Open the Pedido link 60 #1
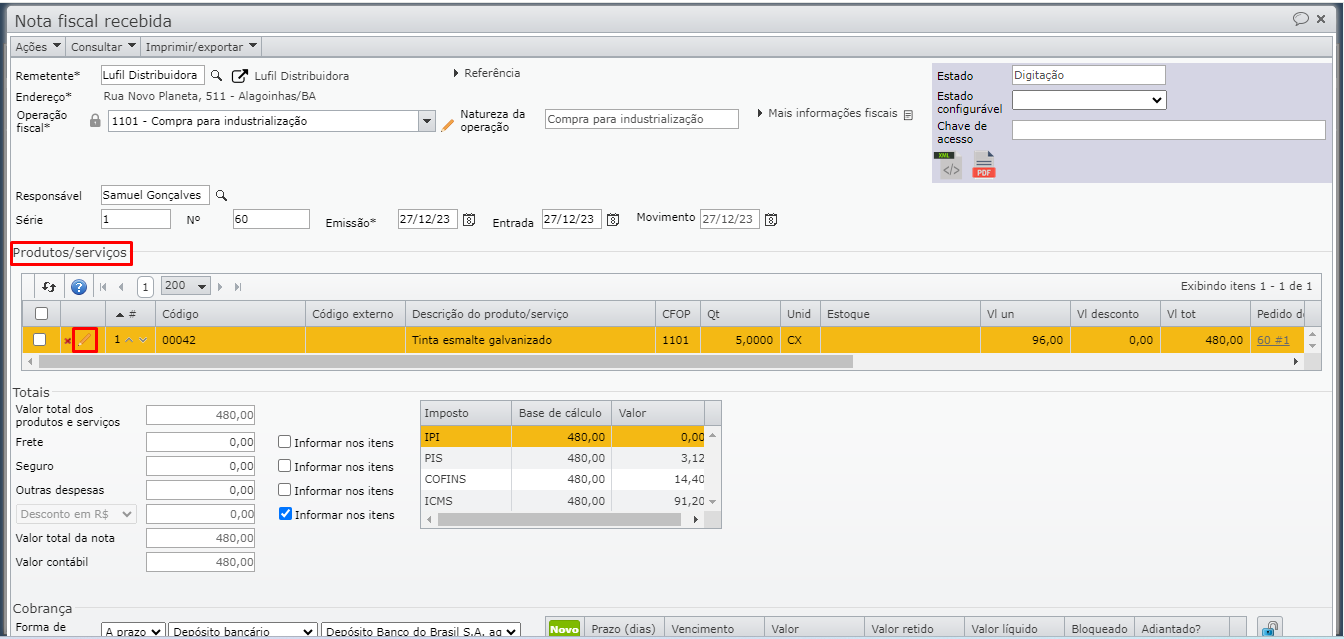Screen dimensions: 1344x639 click(1272, 340)
